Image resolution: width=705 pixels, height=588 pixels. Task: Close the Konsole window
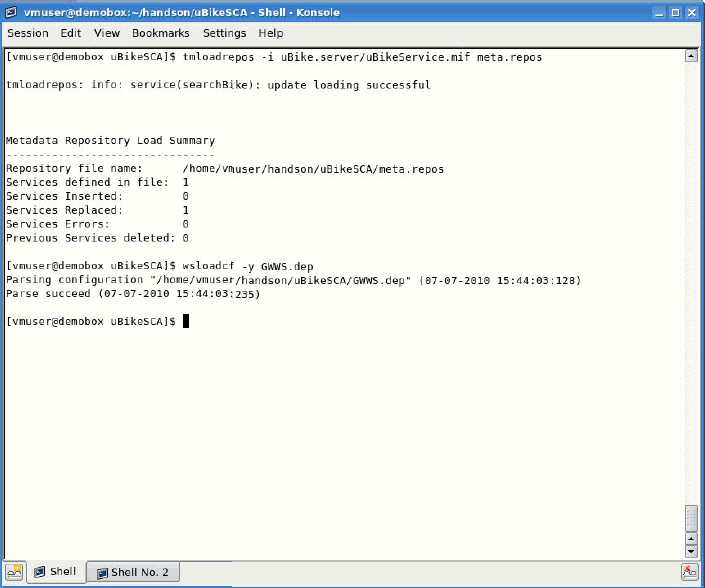pyautogui.click(x=692, y=13)
